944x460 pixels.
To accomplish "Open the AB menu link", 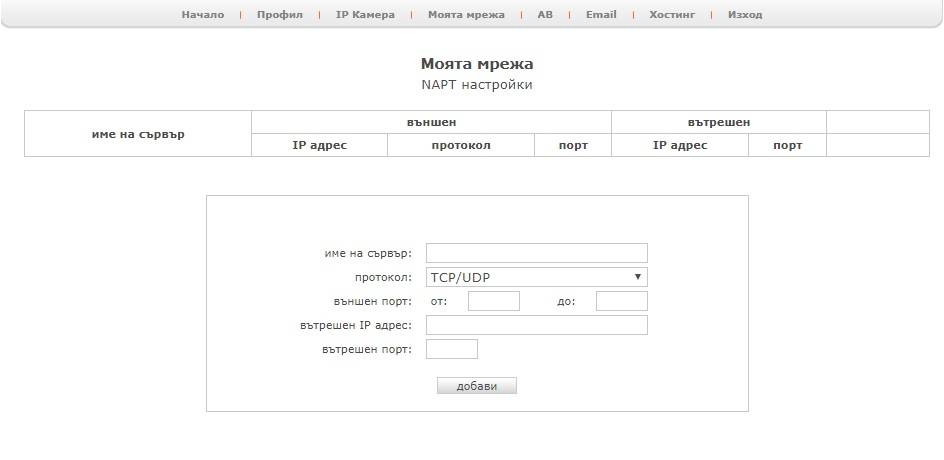I will (545, 14).
